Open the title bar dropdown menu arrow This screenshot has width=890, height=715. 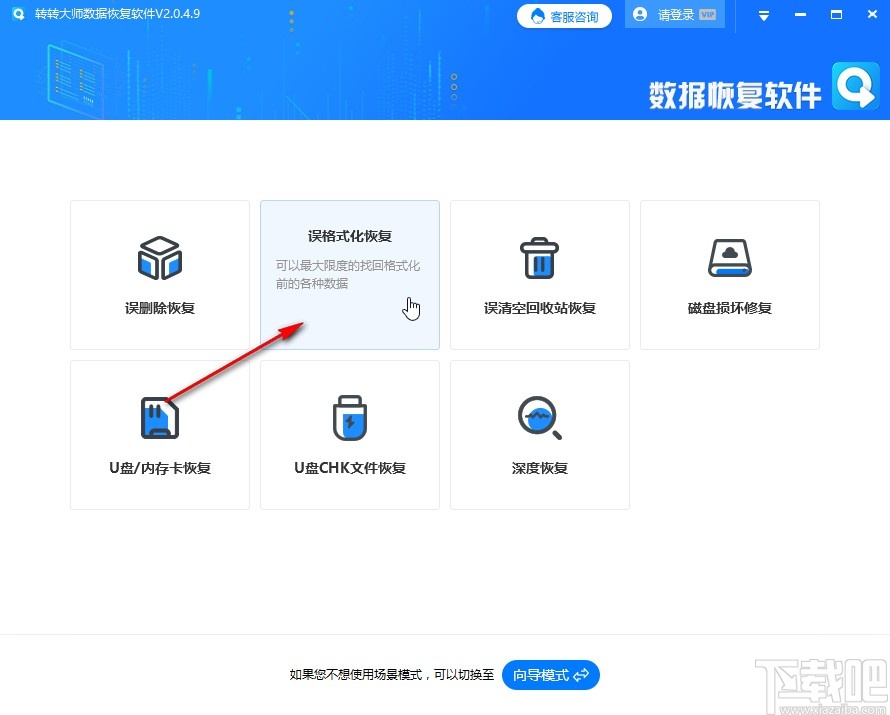click(763, 15)
